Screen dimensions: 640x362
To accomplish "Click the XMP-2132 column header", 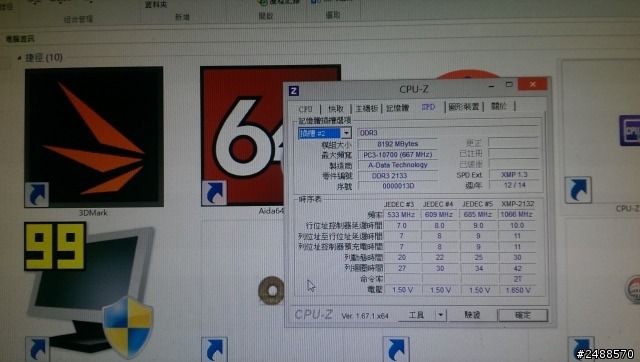I will [517, 203].
